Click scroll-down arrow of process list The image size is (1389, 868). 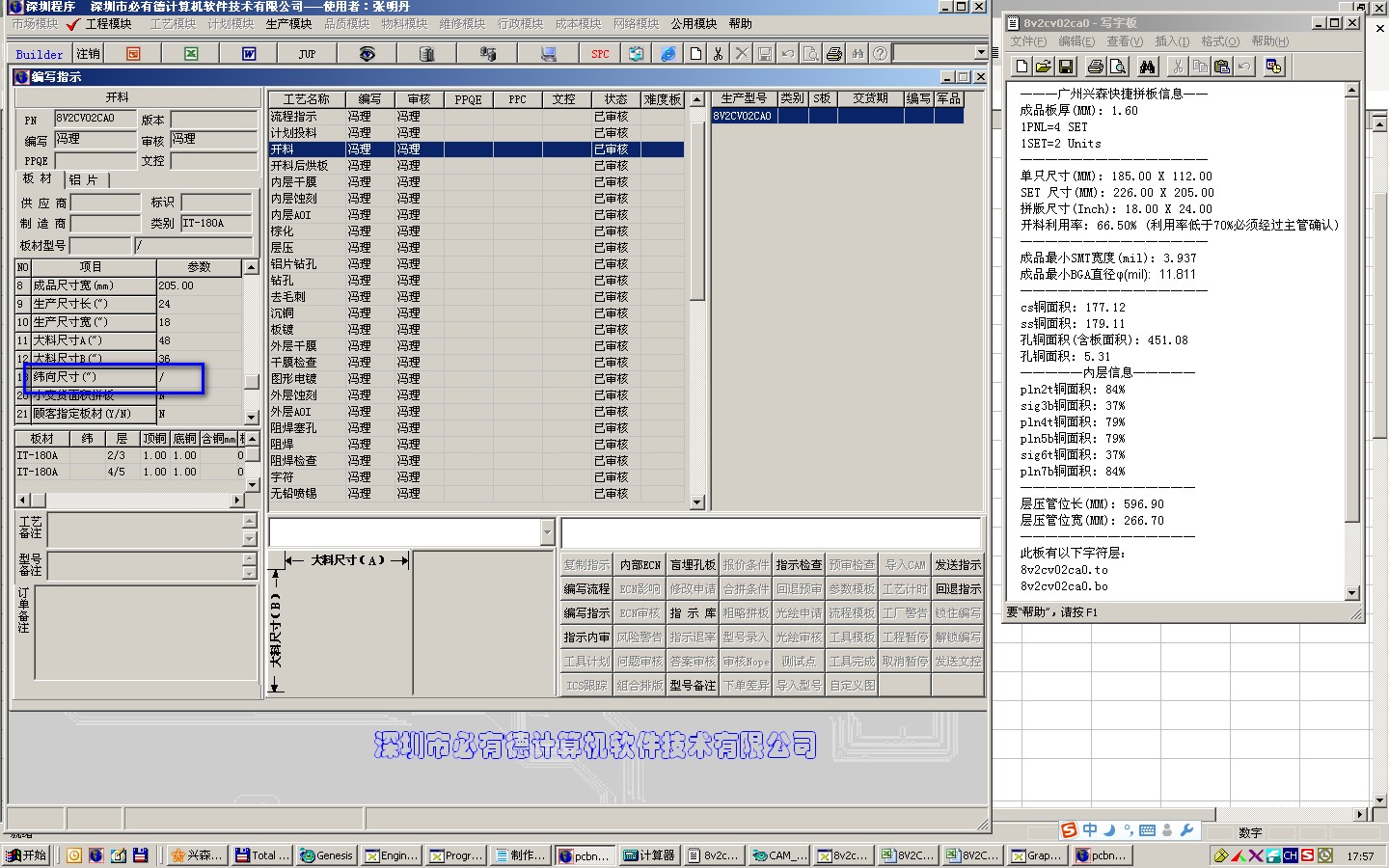click(697, 502)
